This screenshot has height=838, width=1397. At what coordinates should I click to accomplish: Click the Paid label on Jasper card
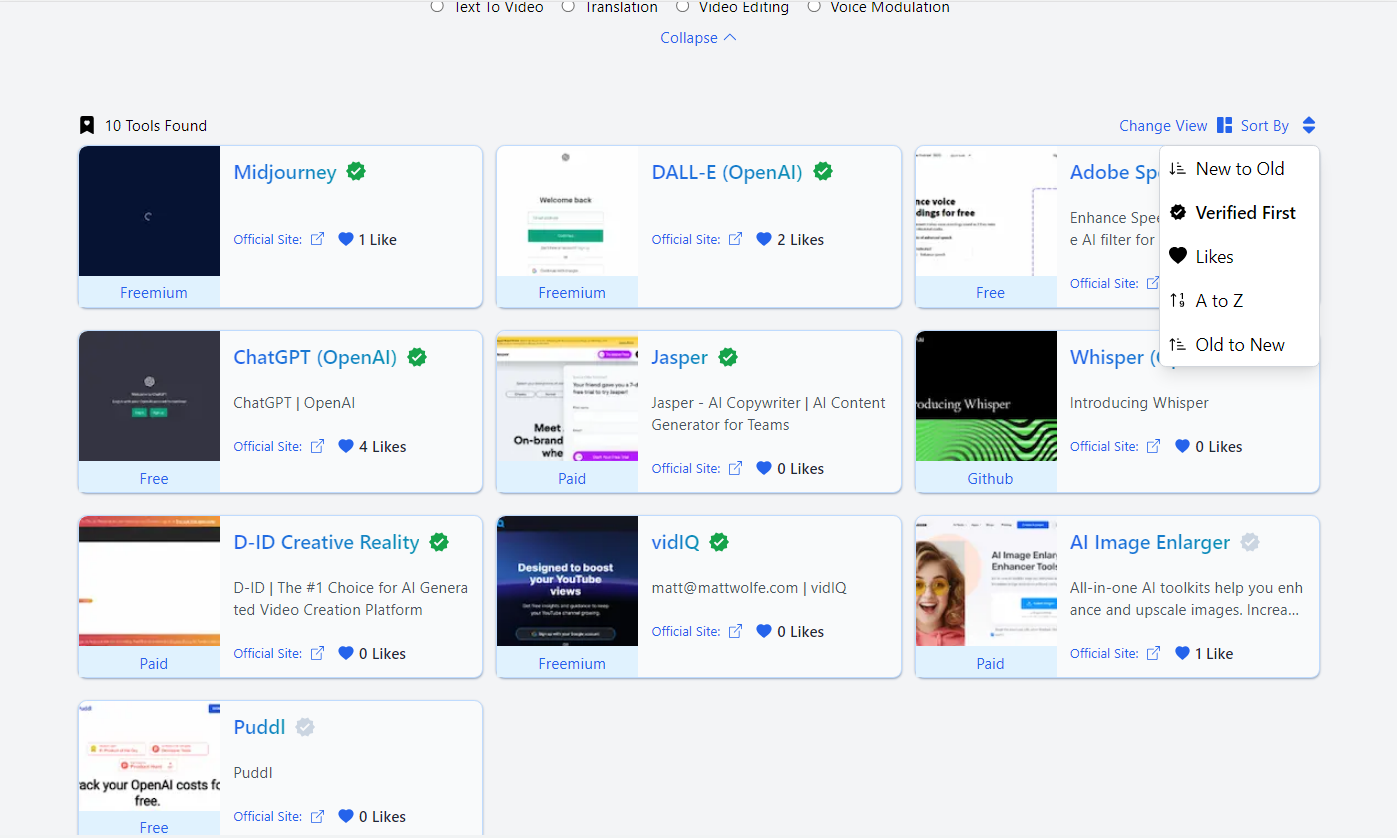click(x=572, y=478)
